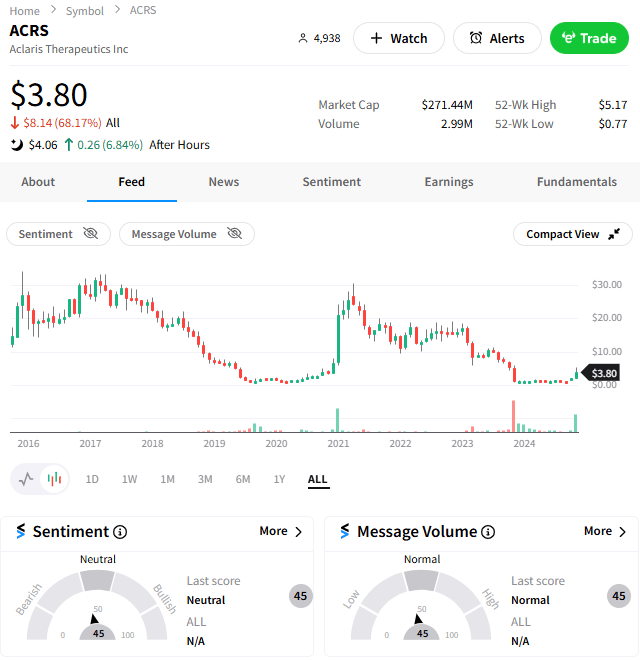Click the tall red volume bar before 2024
The image size is (640, 660).
coord(513,416)
